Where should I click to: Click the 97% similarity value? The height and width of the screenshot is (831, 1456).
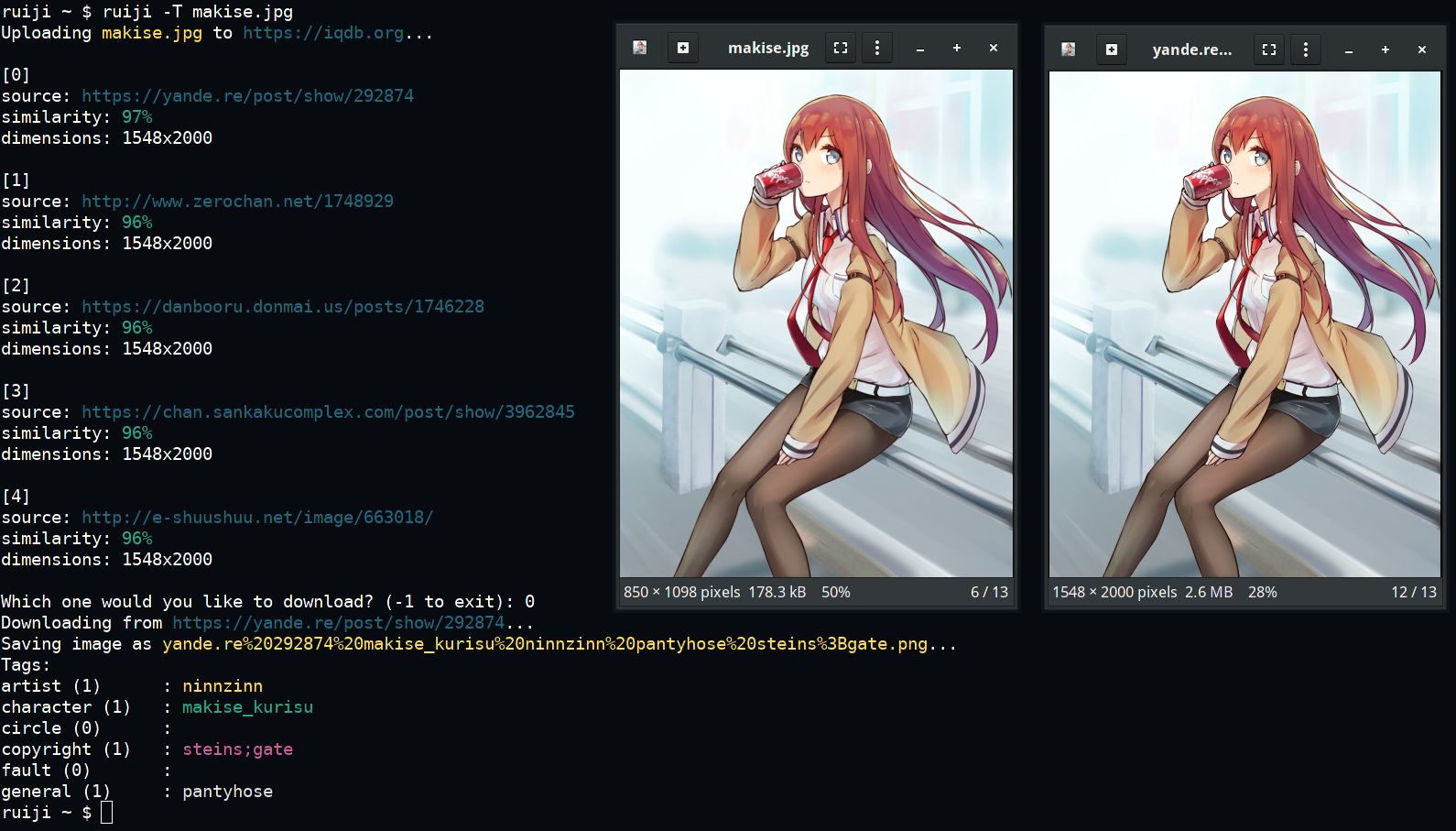pyautogui.click(x=137, y=117)
